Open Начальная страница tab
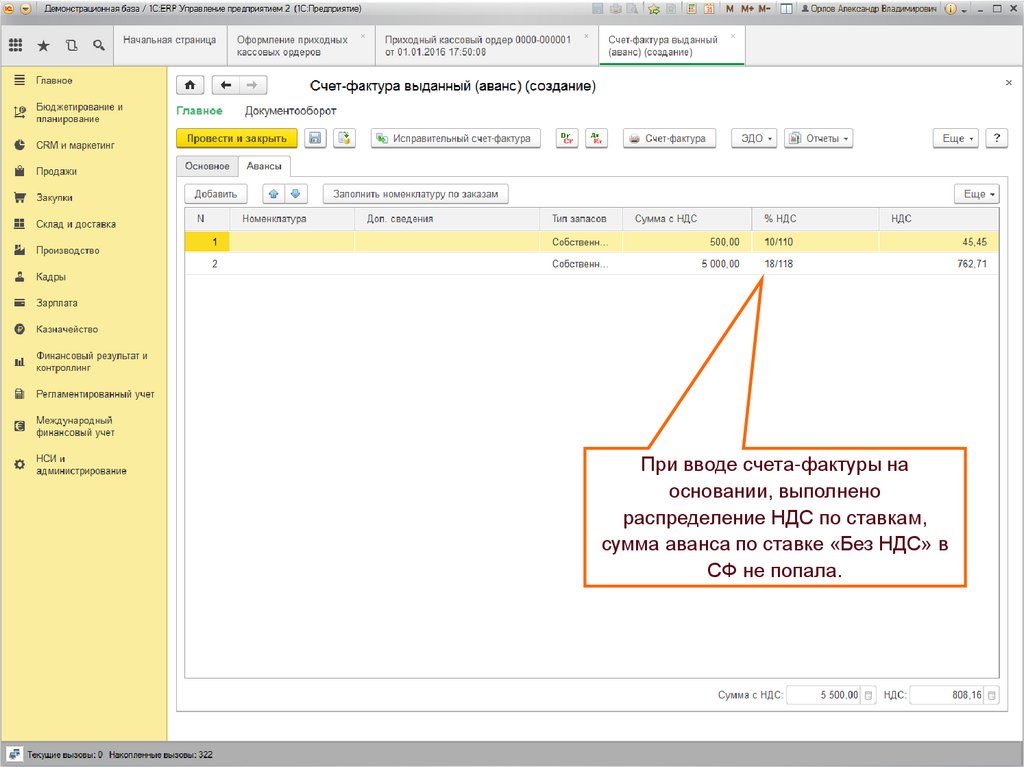 click(x=169, y=40)
